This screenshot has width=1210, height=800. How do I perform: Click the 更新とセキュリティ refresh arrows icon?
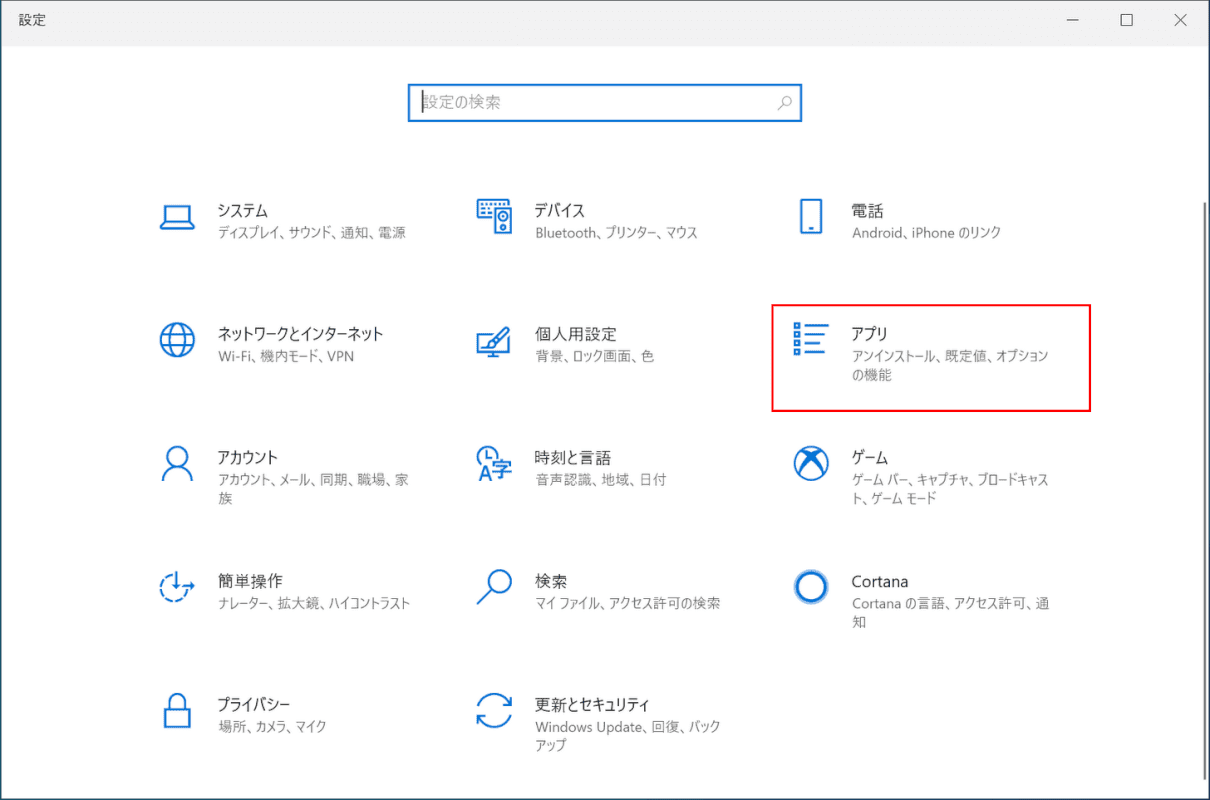(x=494, y=710)
